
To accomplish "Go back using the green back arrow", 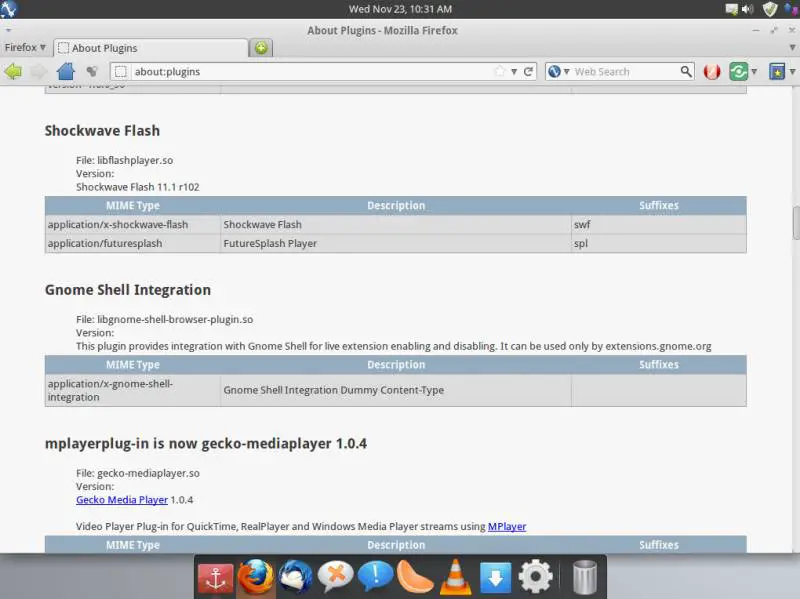I will coord(13,71).
